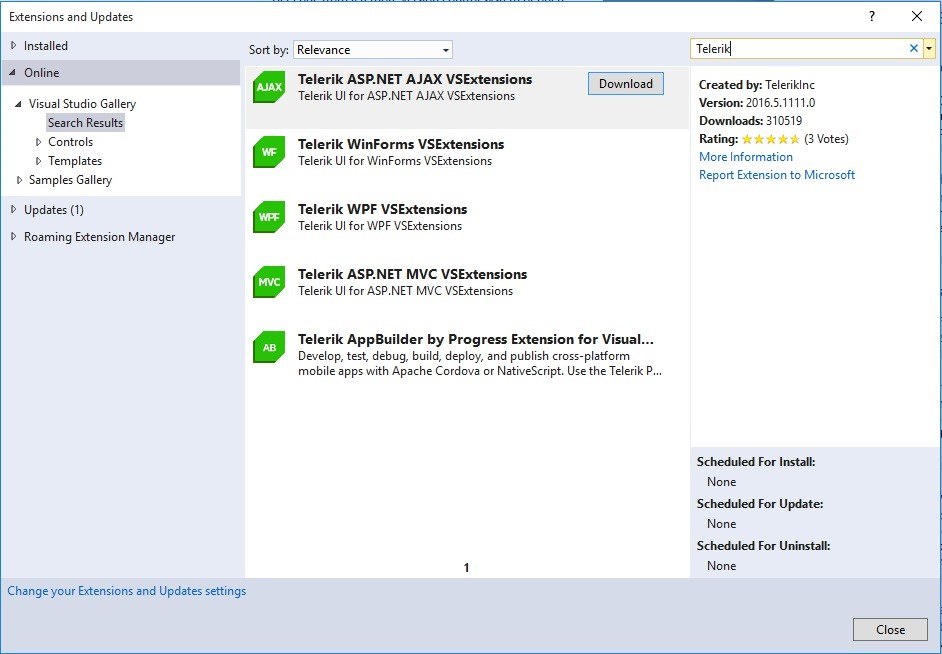Select Search Results in the tree
This screenshot has width=942, height=654.
coord(85,123)
